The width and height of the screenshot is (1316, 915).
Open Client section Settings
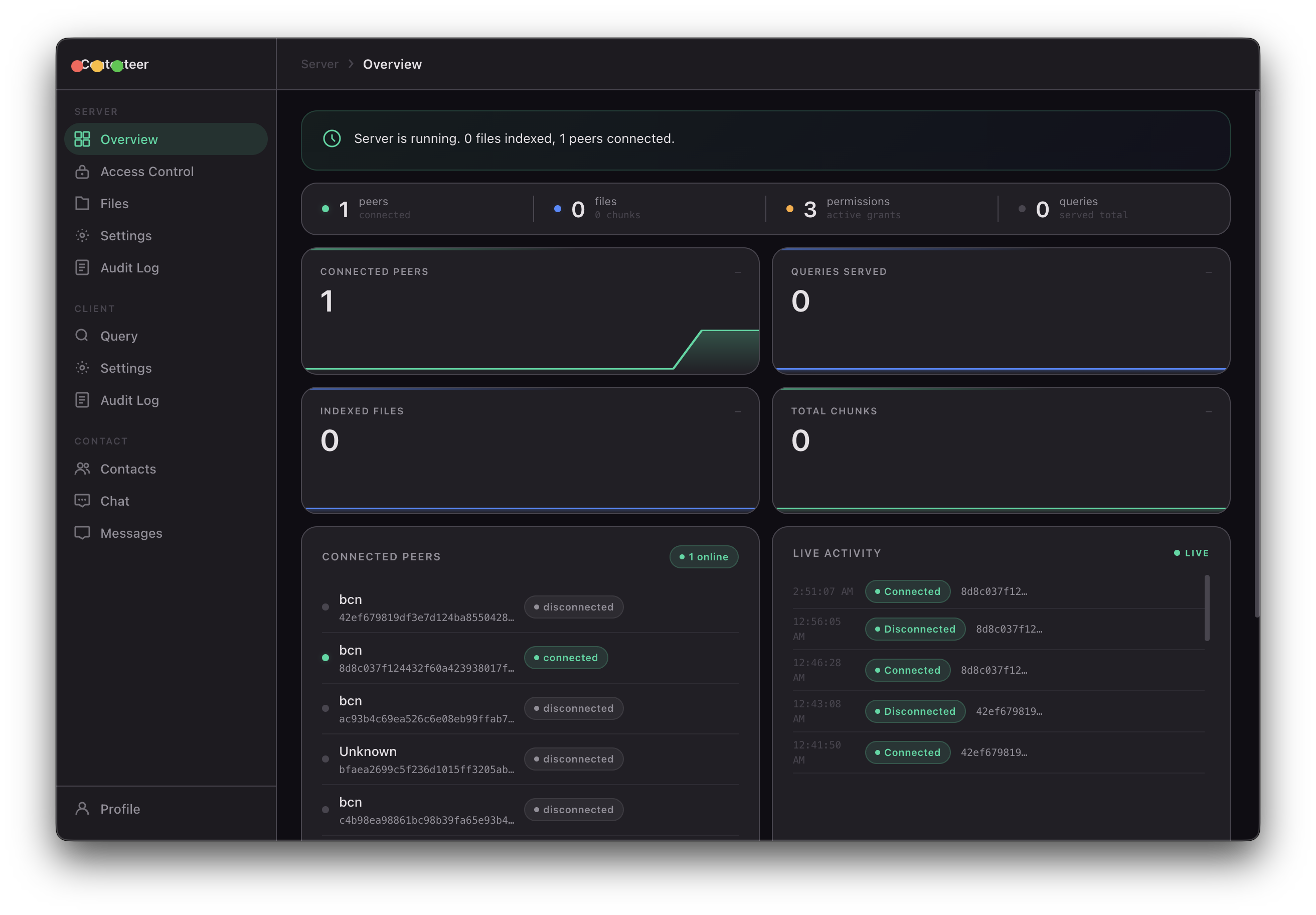point(125,368)
